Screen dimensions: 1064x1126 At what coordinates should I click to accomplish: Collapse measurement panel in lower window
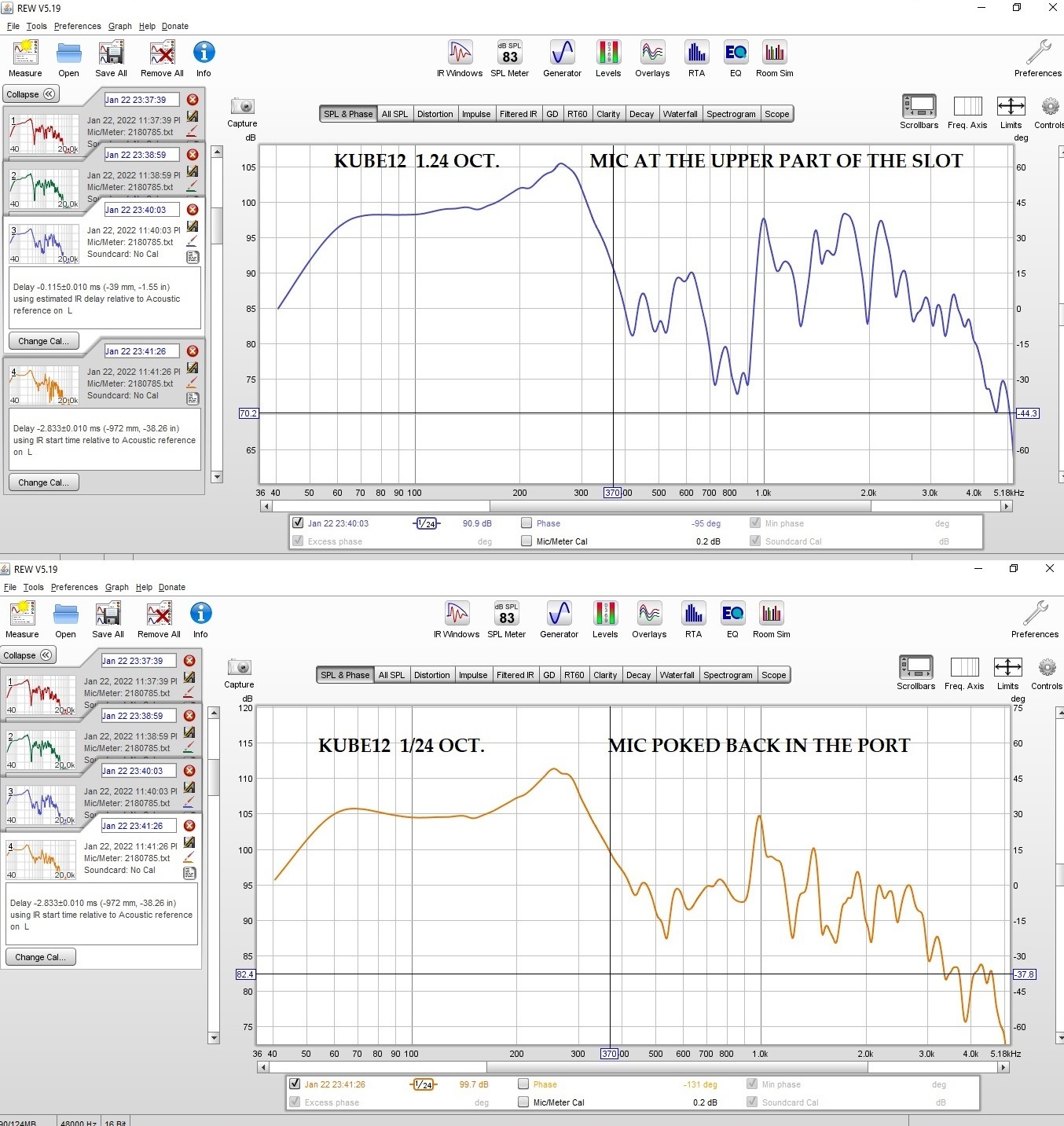click(27, 655)
